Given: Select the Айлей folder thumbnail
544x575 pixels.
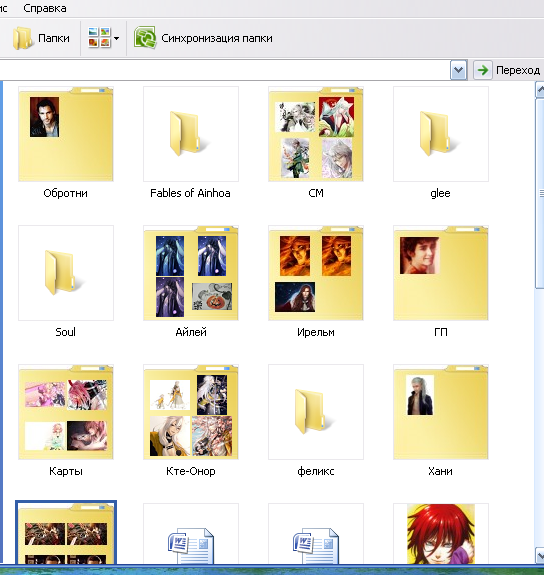Looking at the screenshot, I should [191, 273].
